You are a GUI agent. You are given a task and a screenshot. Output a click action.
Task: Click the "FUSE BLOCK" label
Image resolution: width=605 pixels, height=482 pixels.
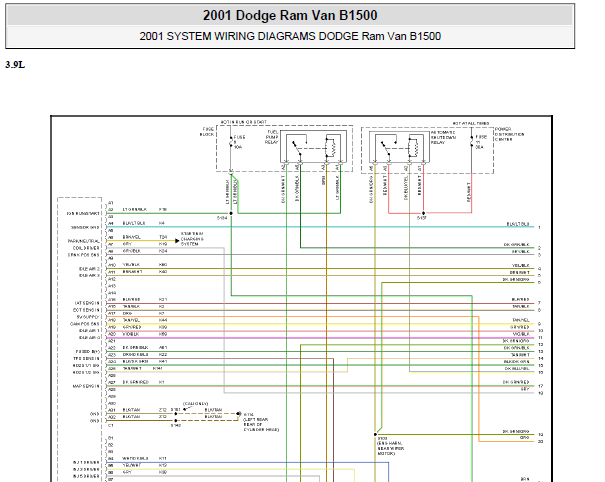pyautogui.click(x=207, y=132)
